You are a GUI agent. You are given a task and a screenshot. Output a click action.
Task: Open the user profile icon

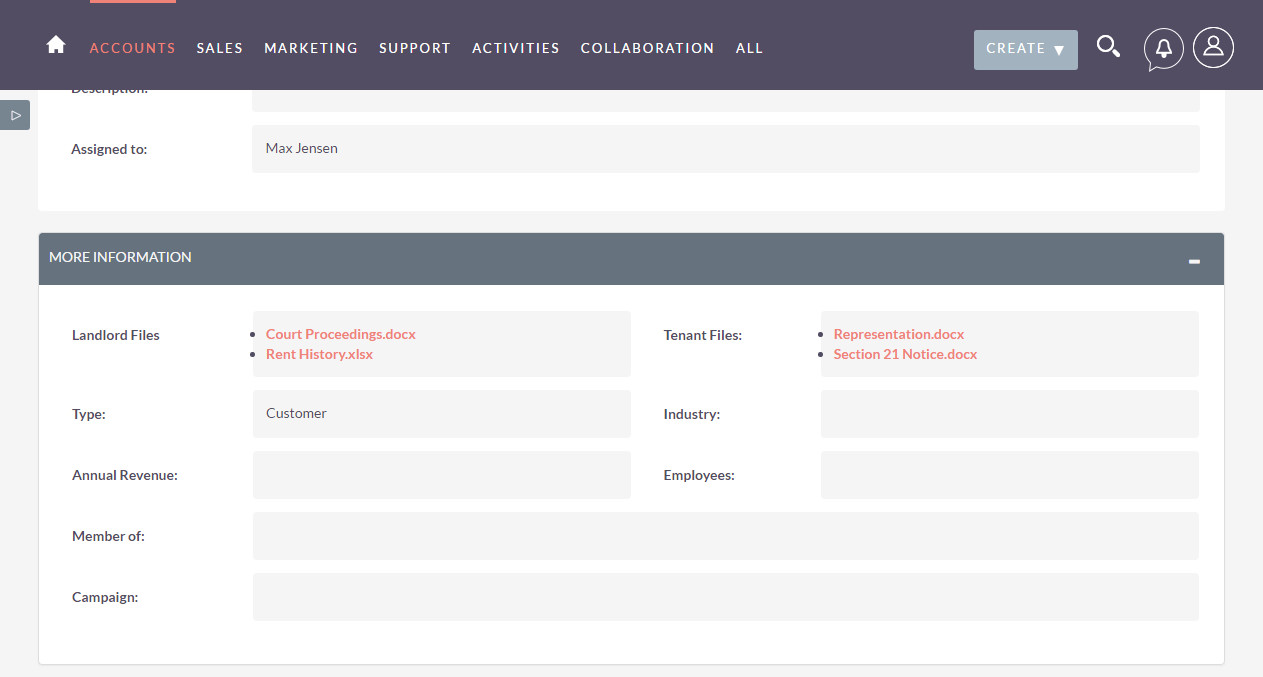[1213, 47]
